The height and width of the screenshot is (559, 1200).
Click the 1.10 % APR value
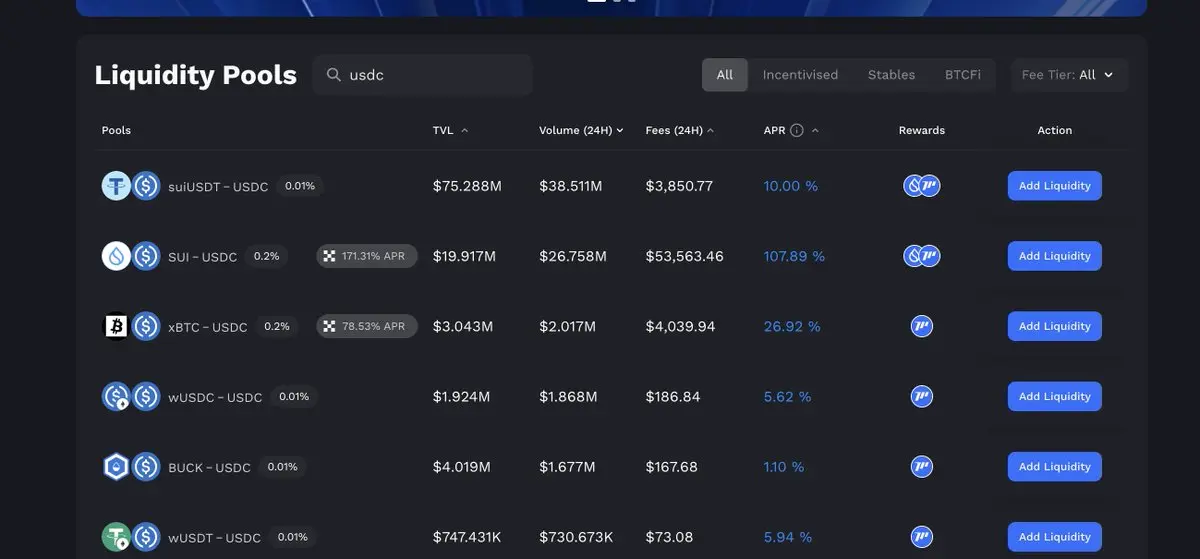click(783, 467)
